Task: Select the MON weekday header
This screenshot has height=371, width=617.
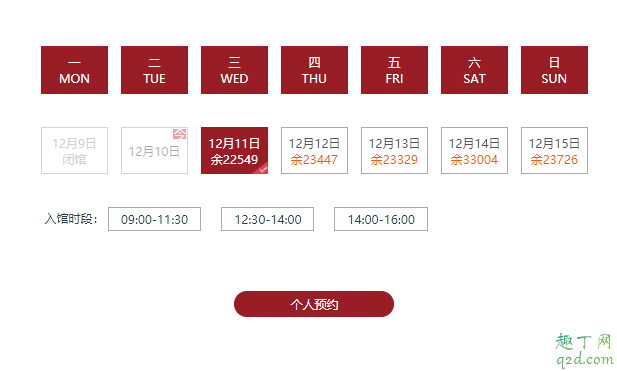Action: pyautogui.click(x=74, y=70)
